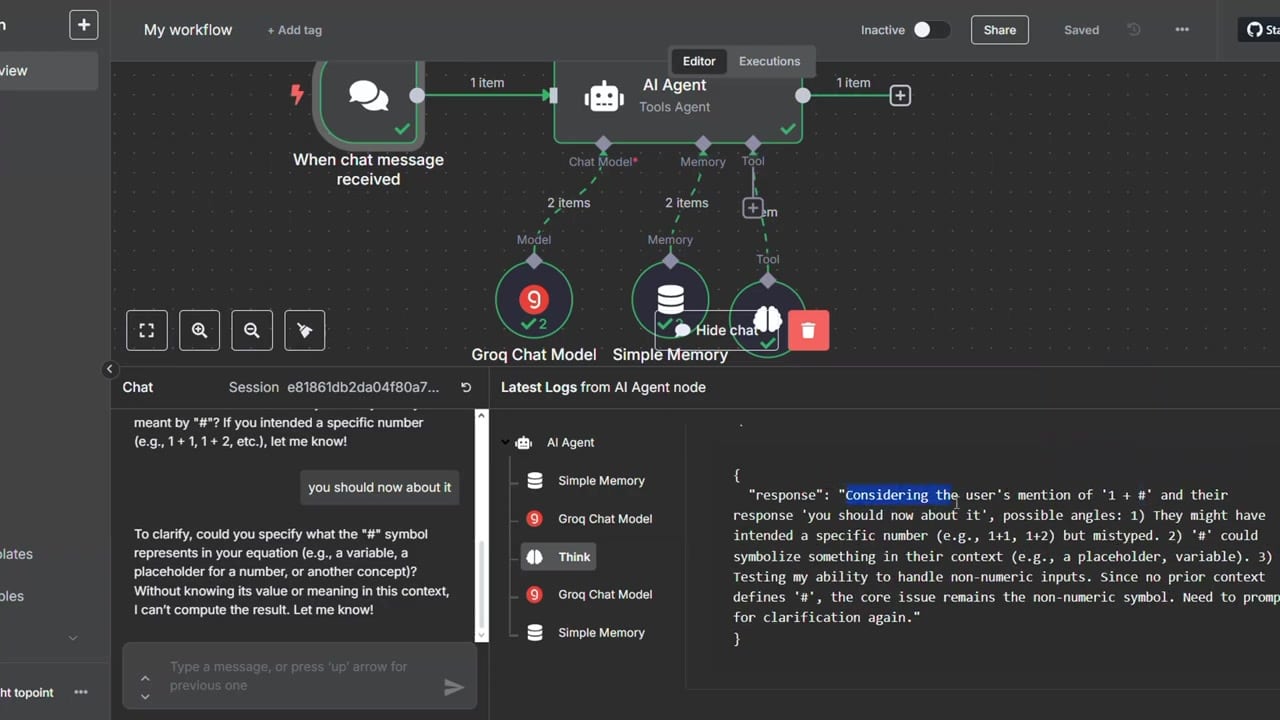Viewport: 1280px width, 720px height.
Task: Click the session ID text
Action: click(x=363, y=387)
